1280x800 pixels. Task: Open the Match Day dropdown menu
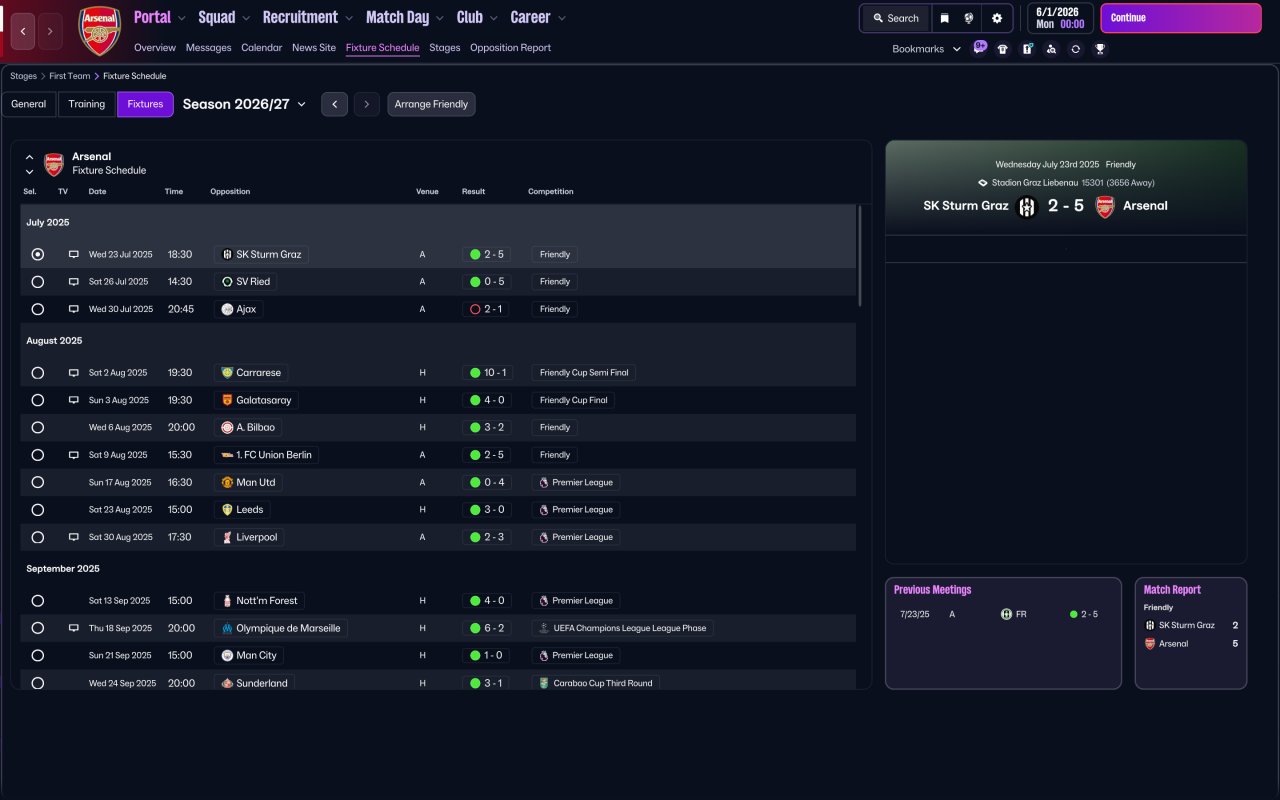[x=405, y=17]
